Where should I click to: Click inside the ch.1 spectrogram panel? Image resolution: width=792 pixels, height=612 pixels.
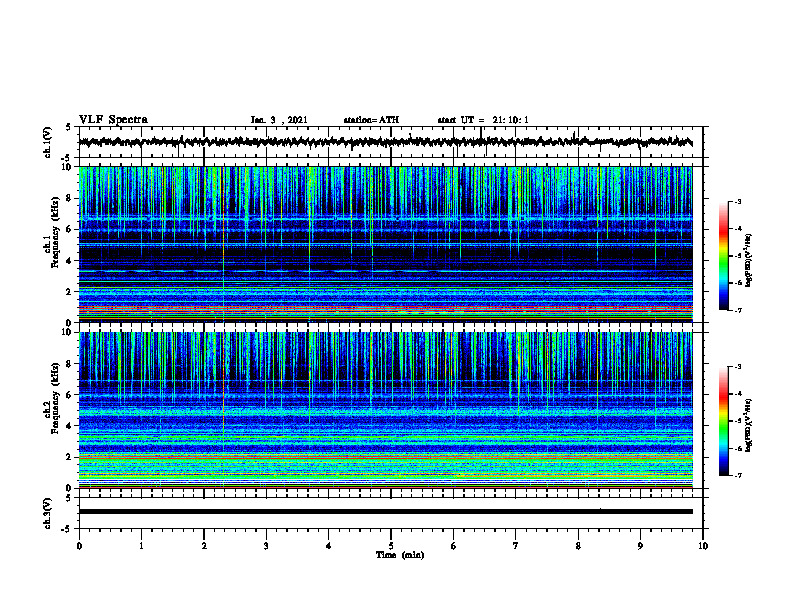tap(385, 244)
